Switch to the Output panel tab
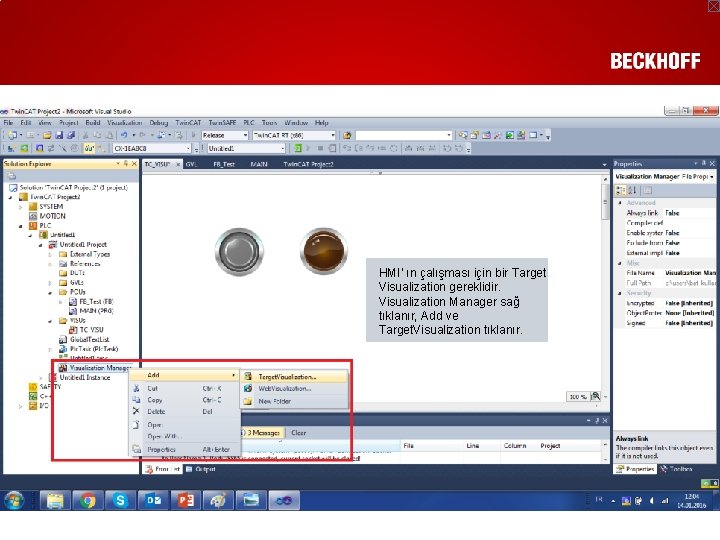 coord(201,469)
